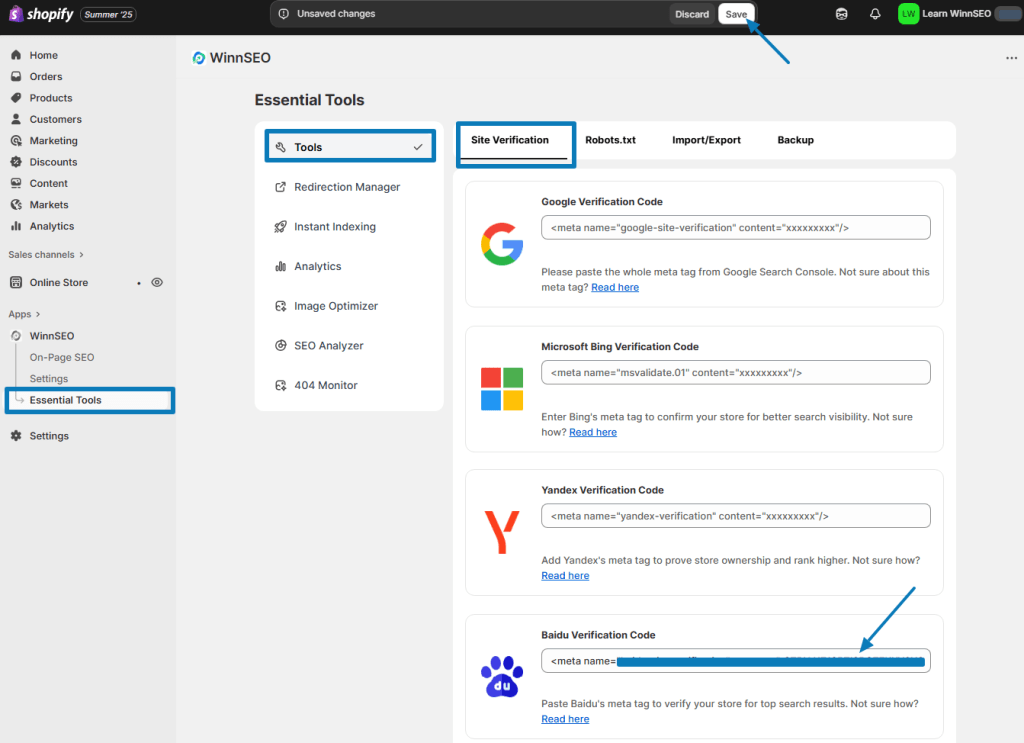Open Read here link for Baidu verification
This screenshot has width=1024, height=743.
coord(565,719)
